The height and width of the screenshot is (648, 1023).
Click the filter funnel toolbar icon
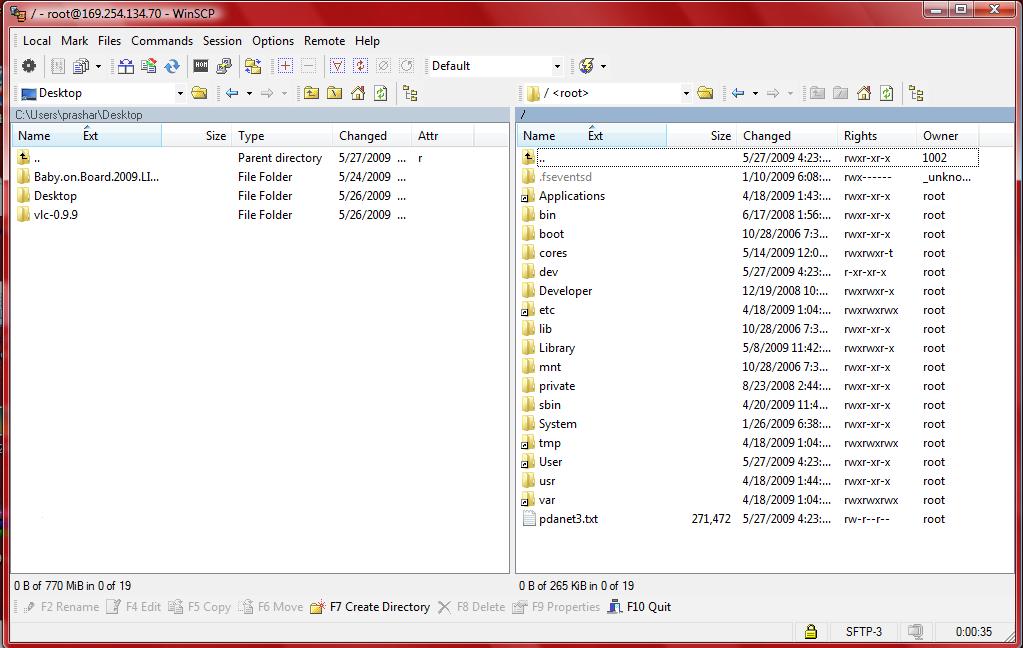[337, 66]
